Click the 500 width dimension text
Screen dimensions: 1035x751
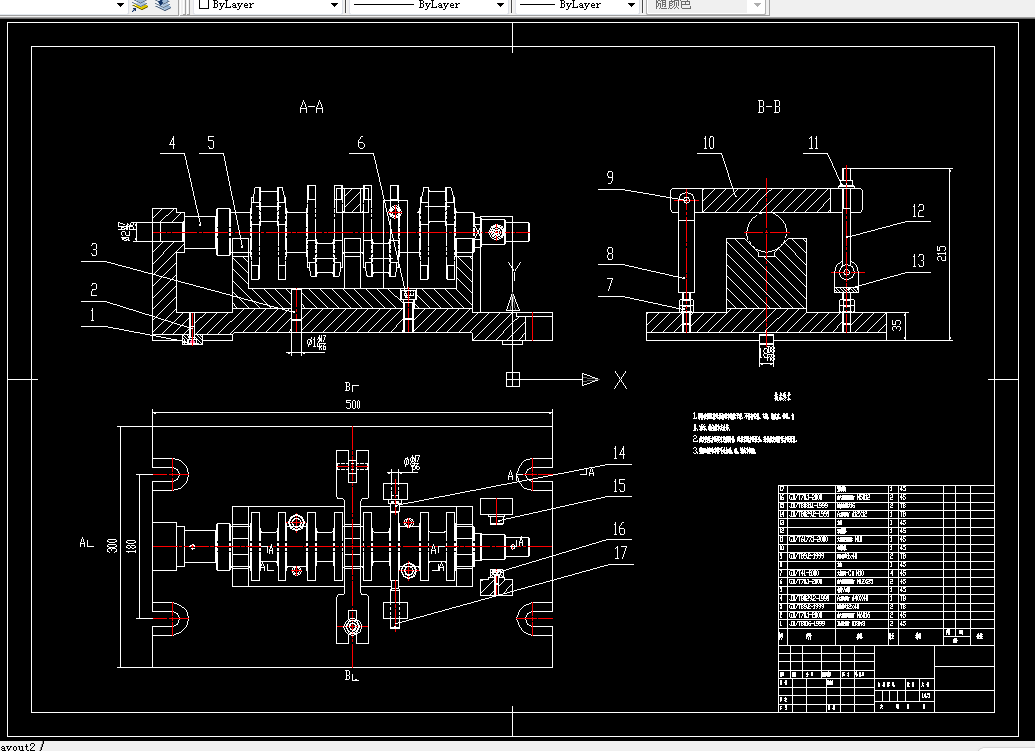click(x=353, y=405)
